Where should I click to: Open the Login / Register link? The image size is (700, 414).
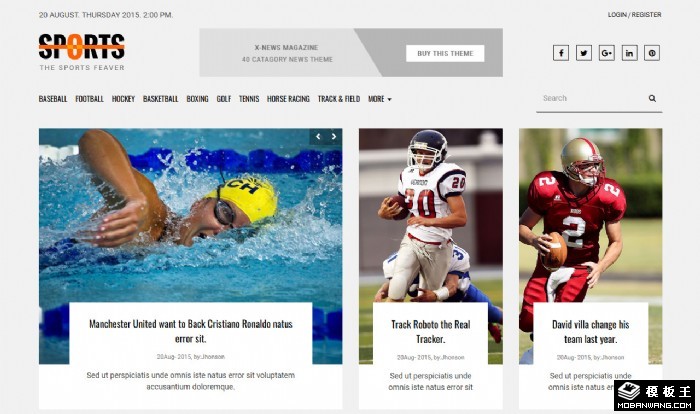(634, 15)
